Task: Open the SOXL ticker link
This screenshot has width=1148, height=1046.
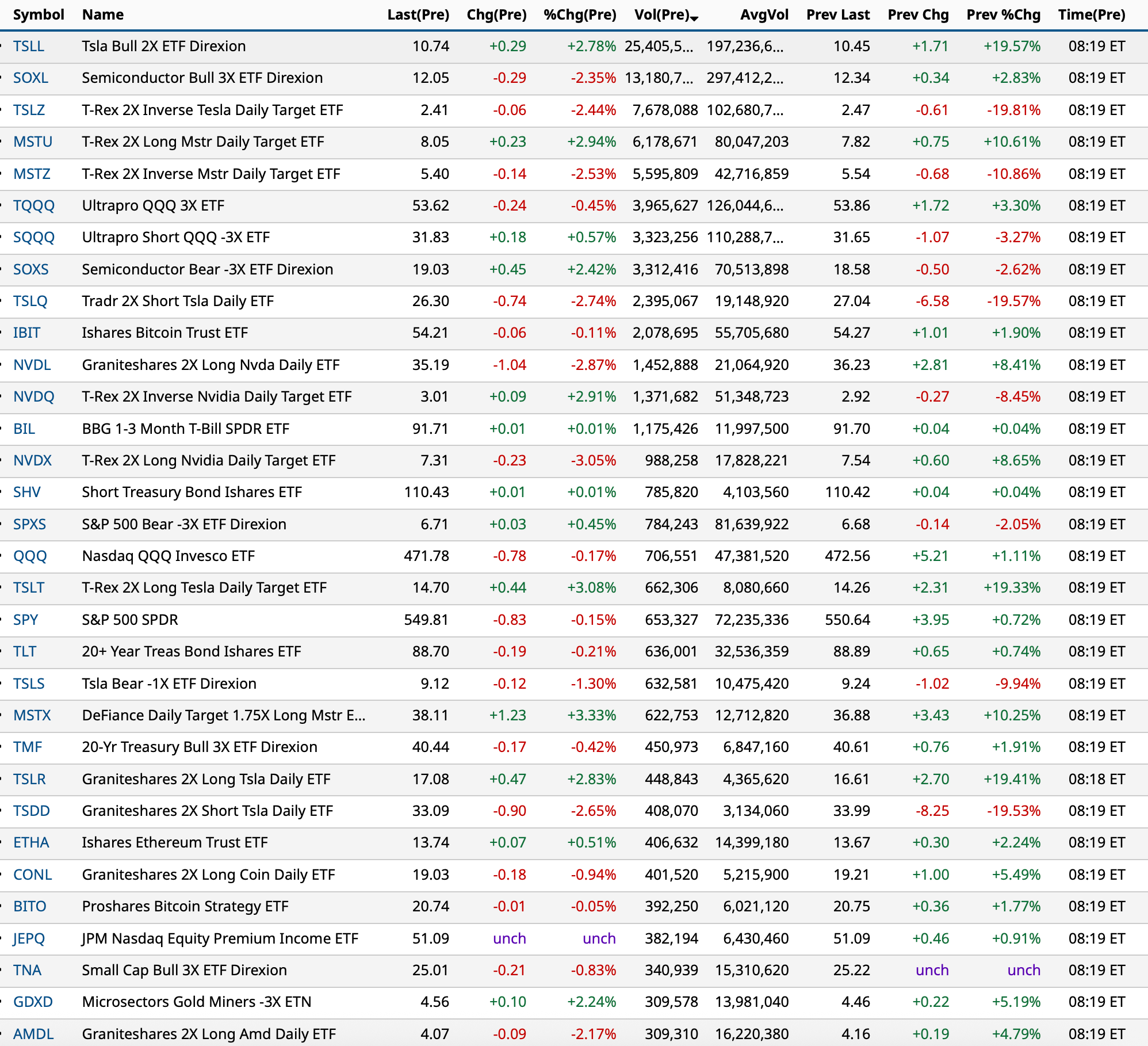Action: (30, 78)
